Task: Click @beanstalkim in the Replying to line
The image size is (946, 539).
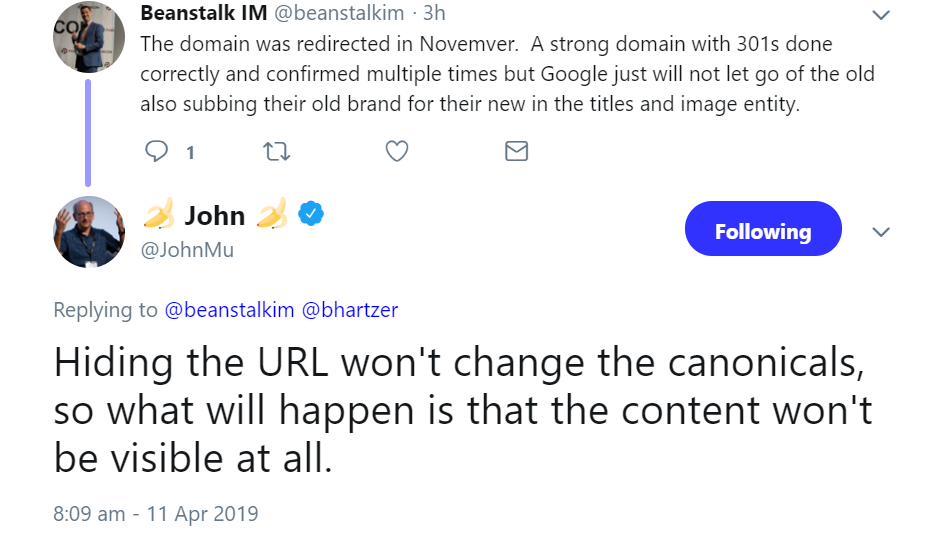Action: click(x=229, y=310)
